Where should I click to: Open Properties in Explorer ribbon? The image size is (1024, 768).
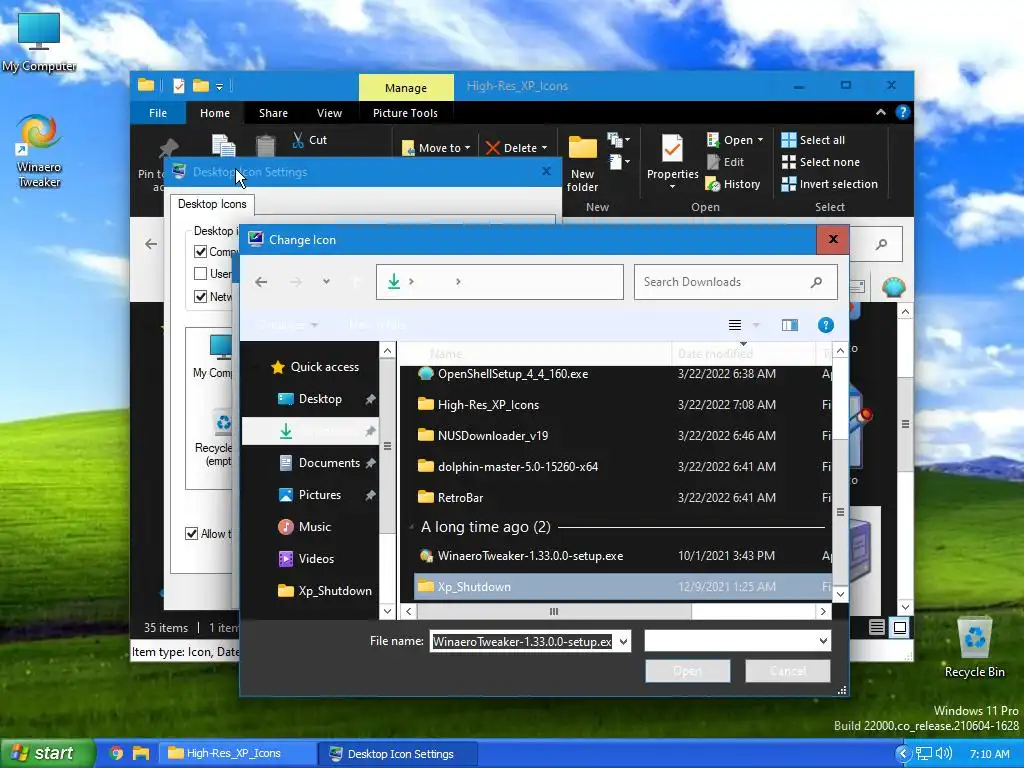(672, 162)
